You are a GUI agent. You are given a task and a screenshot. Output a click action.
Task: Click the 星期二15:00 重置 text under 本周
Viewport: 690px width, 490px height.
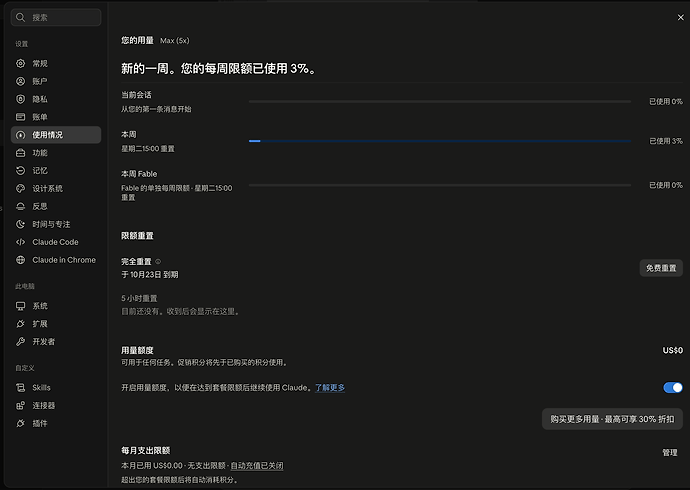point(148,149)
